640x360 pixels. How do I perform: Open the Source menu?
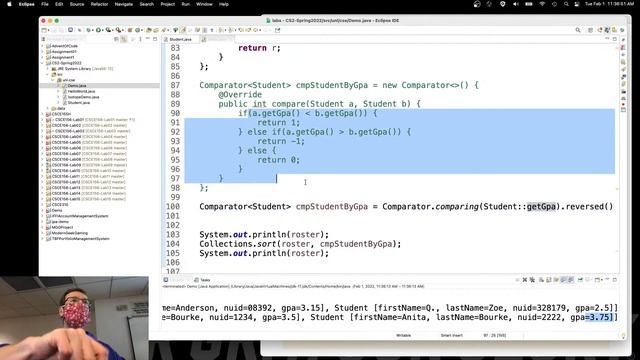(x=77, y=4)
